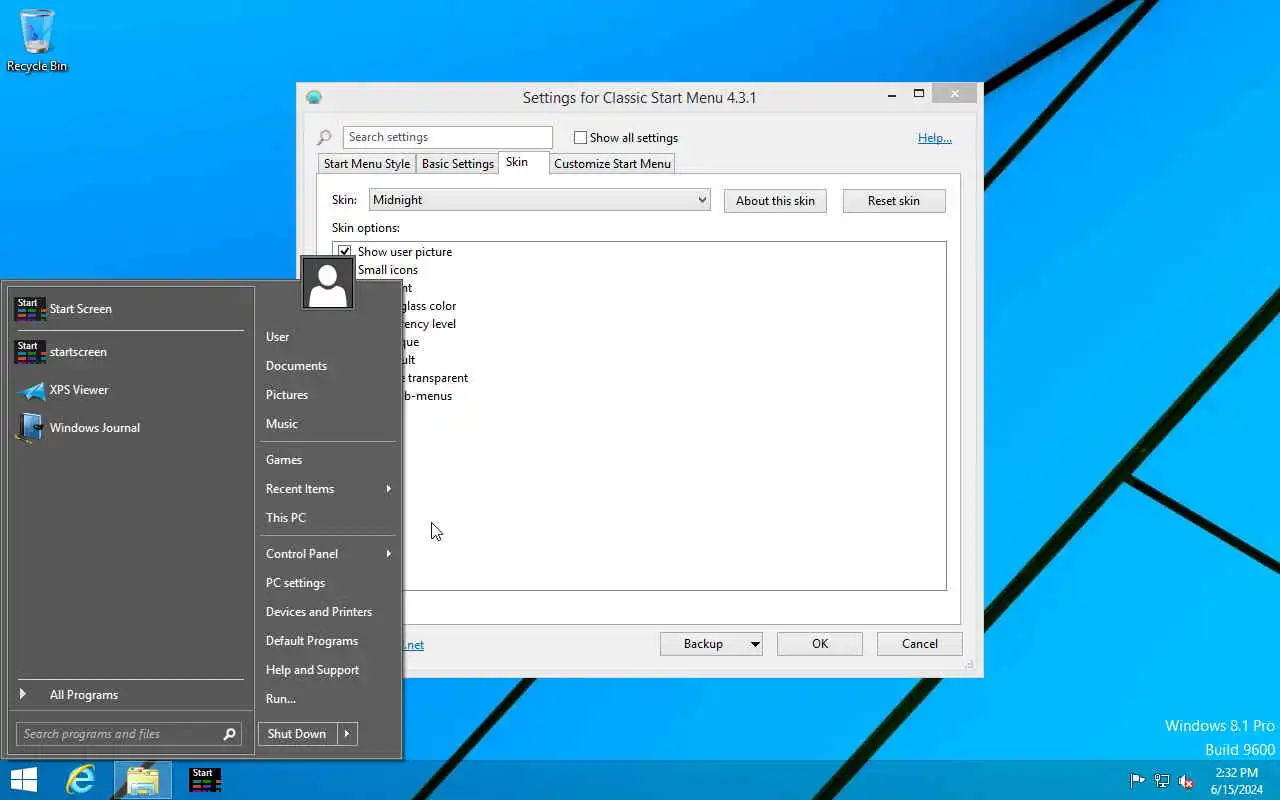Click the Classic Start Menu title bar icon
Image resolution: width=1280 pixels, height=800 pixels.
pyautogui.click(x=314, y=97)
